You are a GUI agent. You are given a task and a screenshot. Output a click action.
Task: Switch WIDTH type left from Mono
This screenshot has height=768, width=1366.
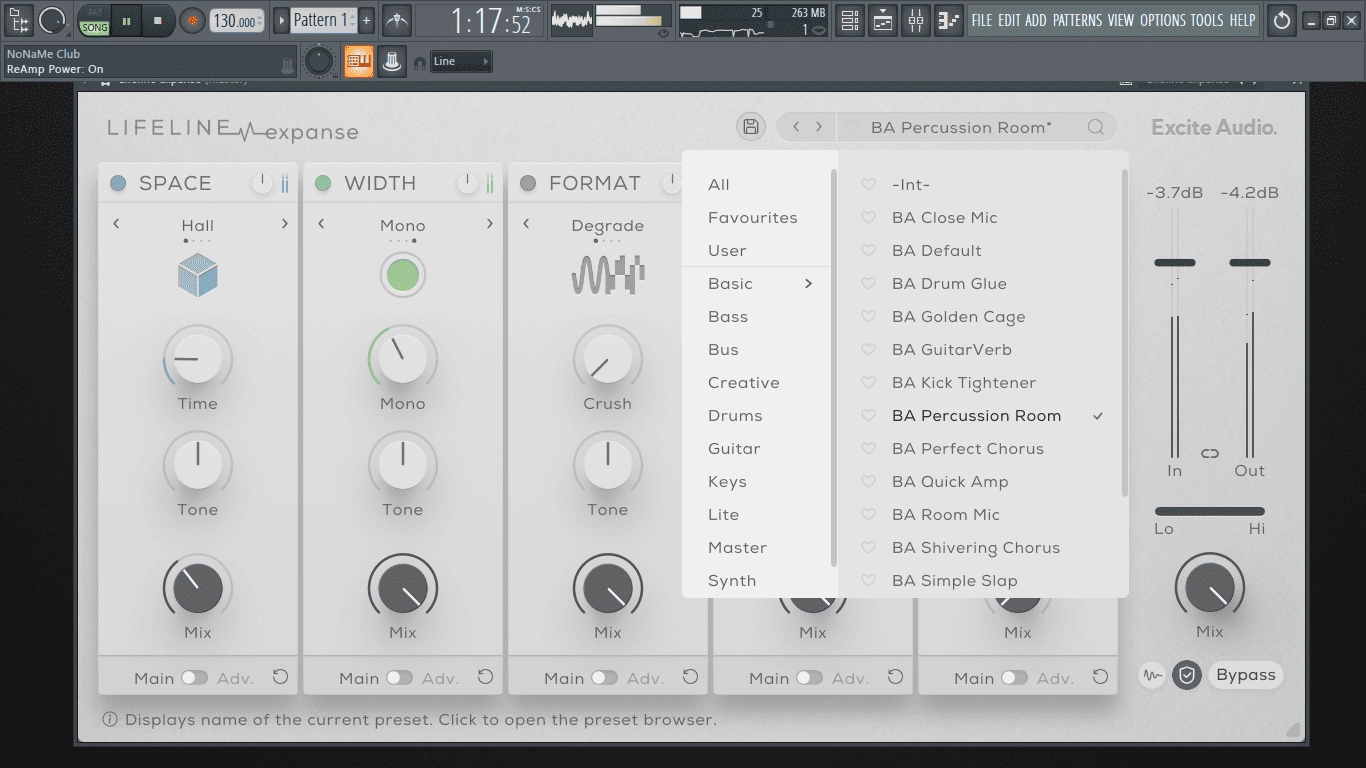(x=321, y=224)
